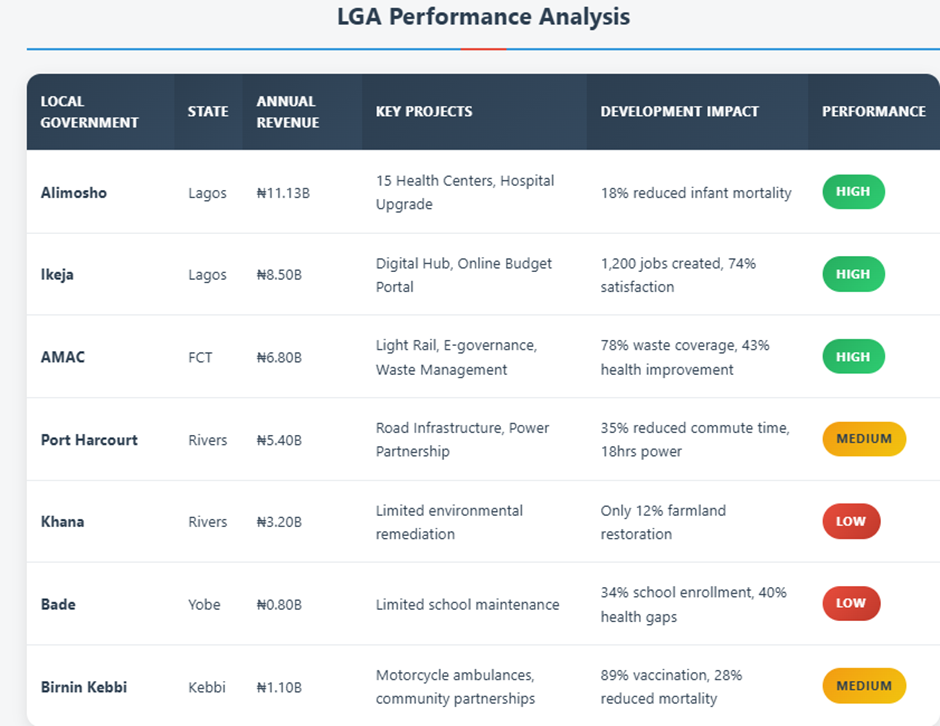Click the ₦11.13B revenue value
This screenshot has width=940, height=726.
(x=283, y=193)
